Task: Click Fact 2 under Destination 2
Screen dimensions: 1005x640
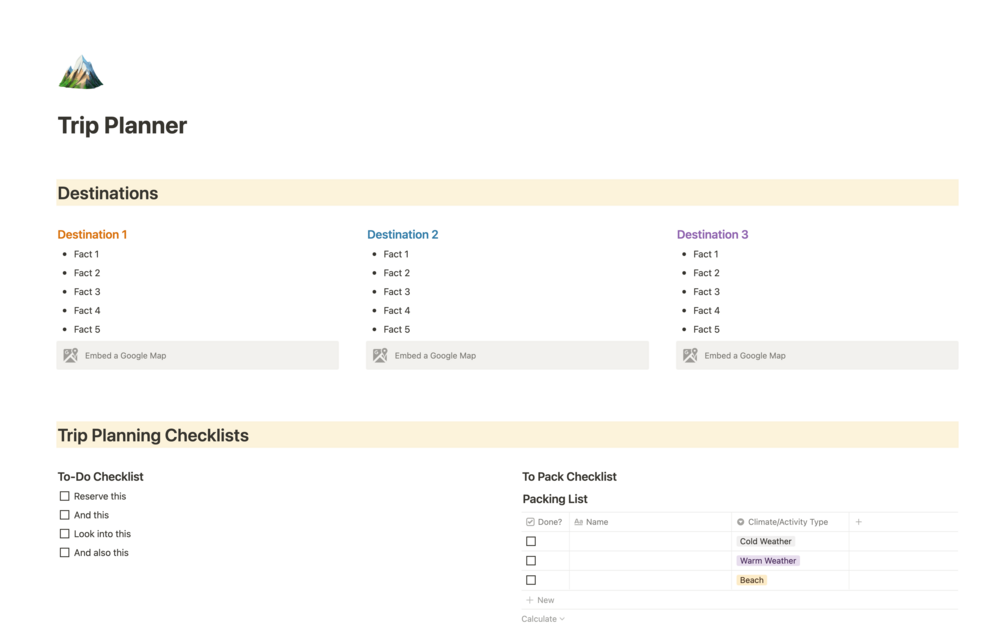Action: click(x=397, y=273)
